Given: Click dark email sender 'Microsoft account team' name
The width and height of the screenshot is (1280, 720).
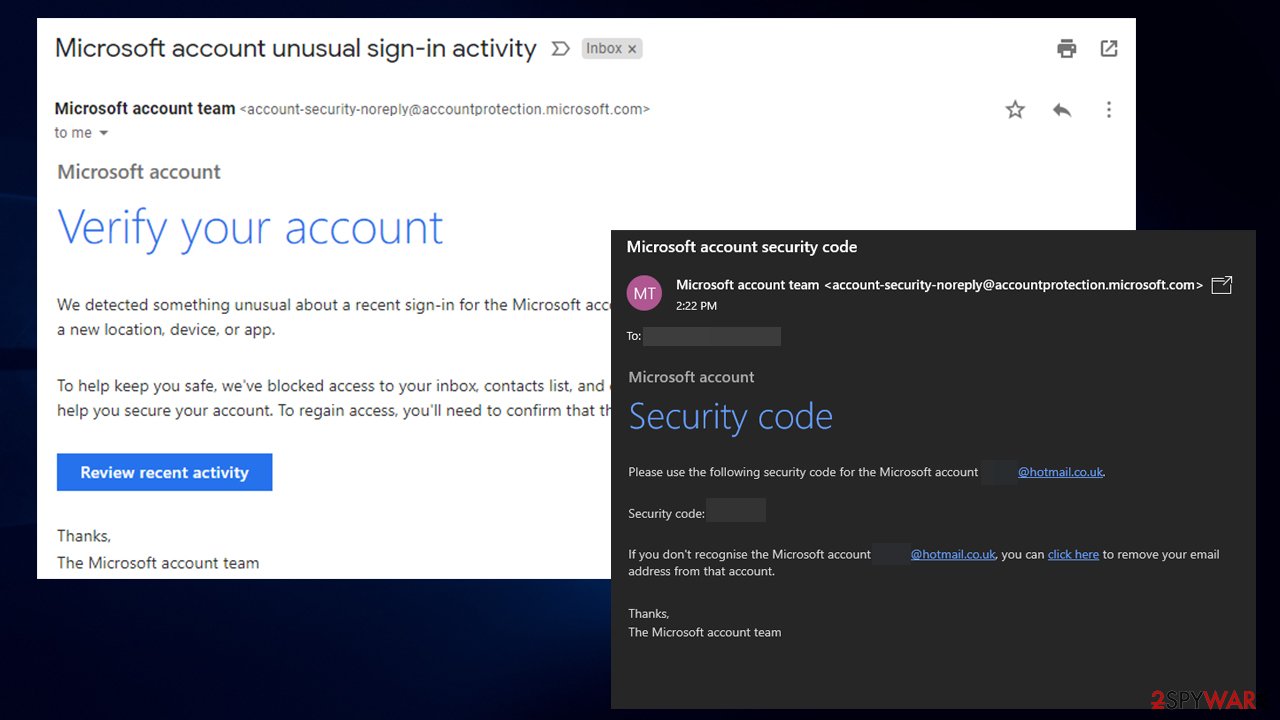Looking at the screenshot, I should [747, 285].
